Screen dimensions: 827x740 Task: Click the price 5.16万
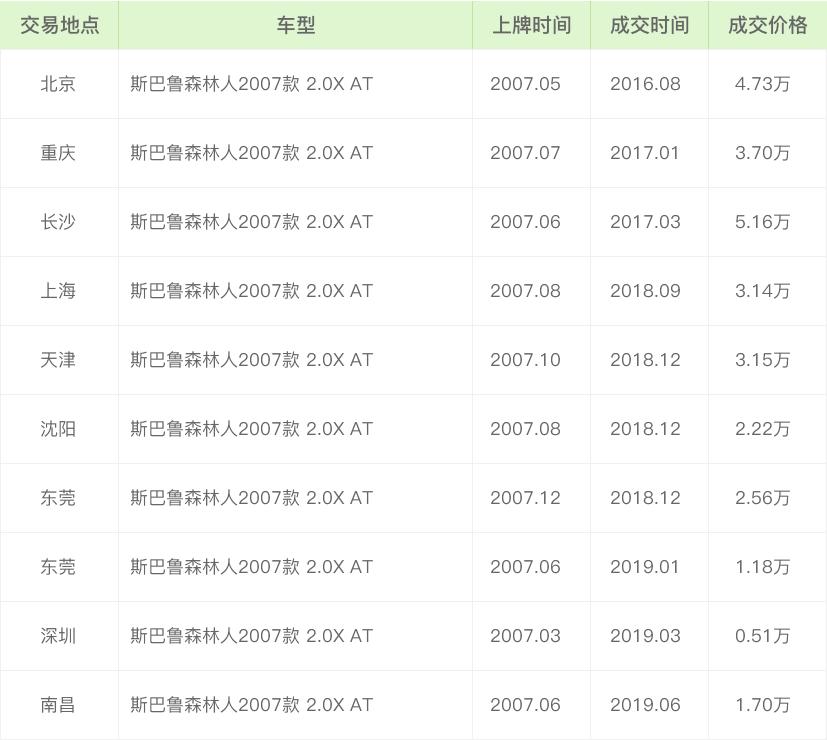point(763,222)
